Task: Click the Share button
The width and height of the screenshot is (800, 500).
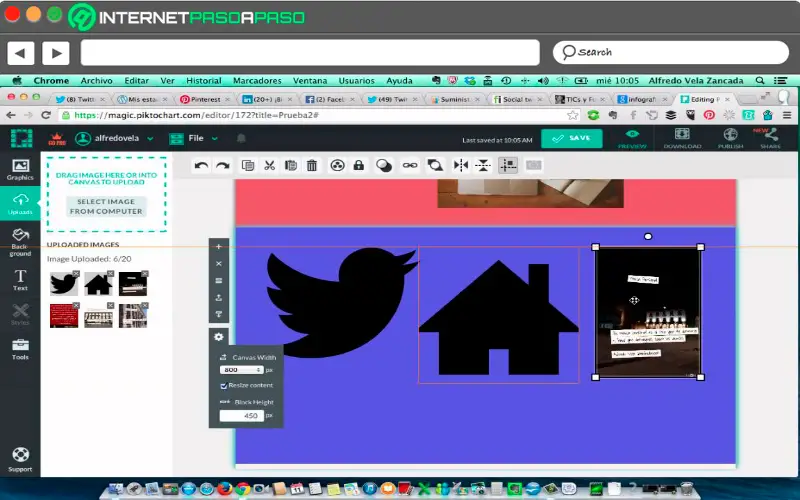Action: 770,139
